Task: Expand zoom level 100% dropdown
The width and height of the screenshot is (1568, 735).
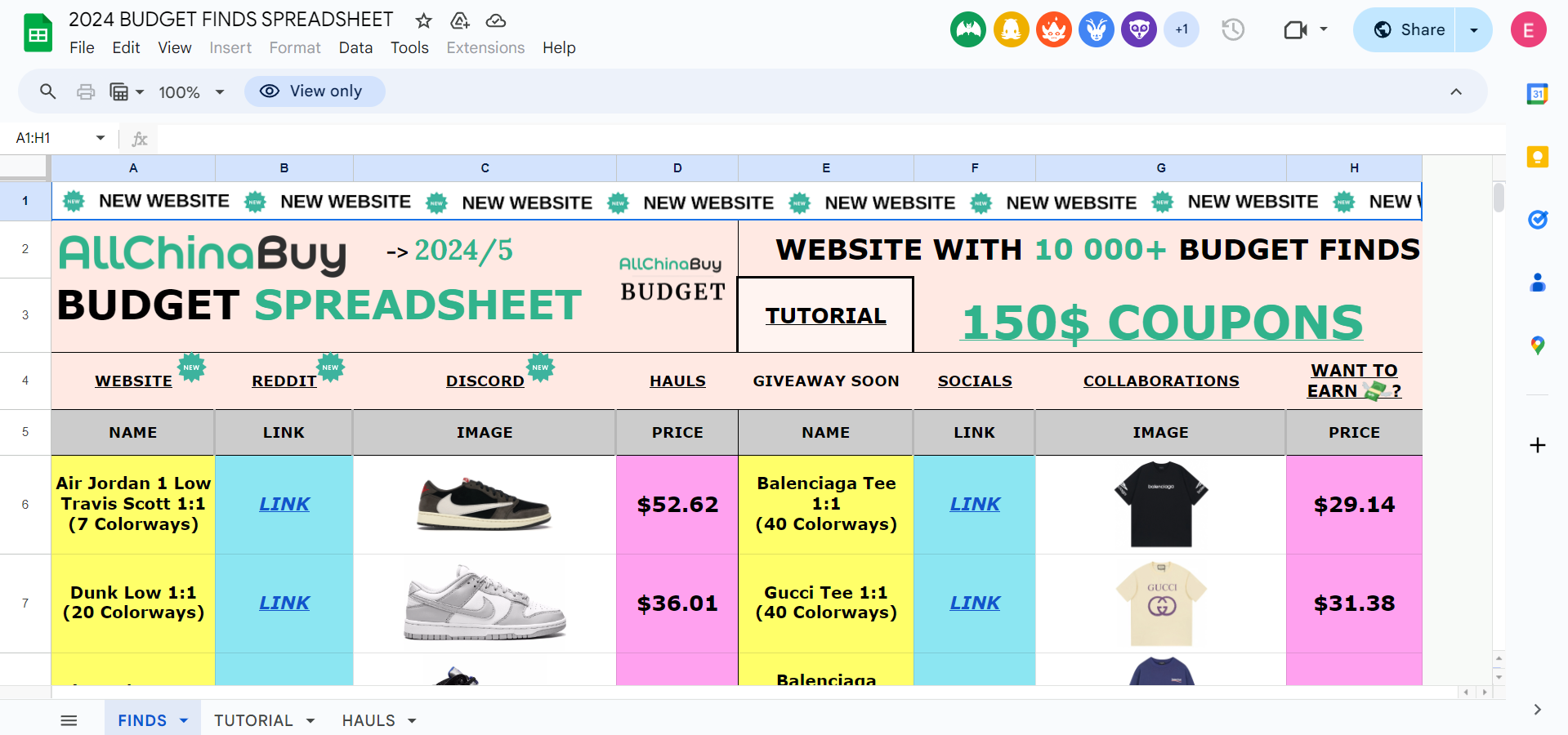Action: point(220,92)
